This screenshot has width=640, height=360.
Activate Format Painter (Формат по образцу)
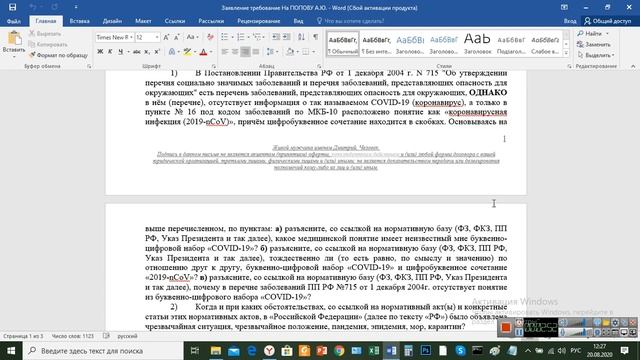(x=58, y=55)
